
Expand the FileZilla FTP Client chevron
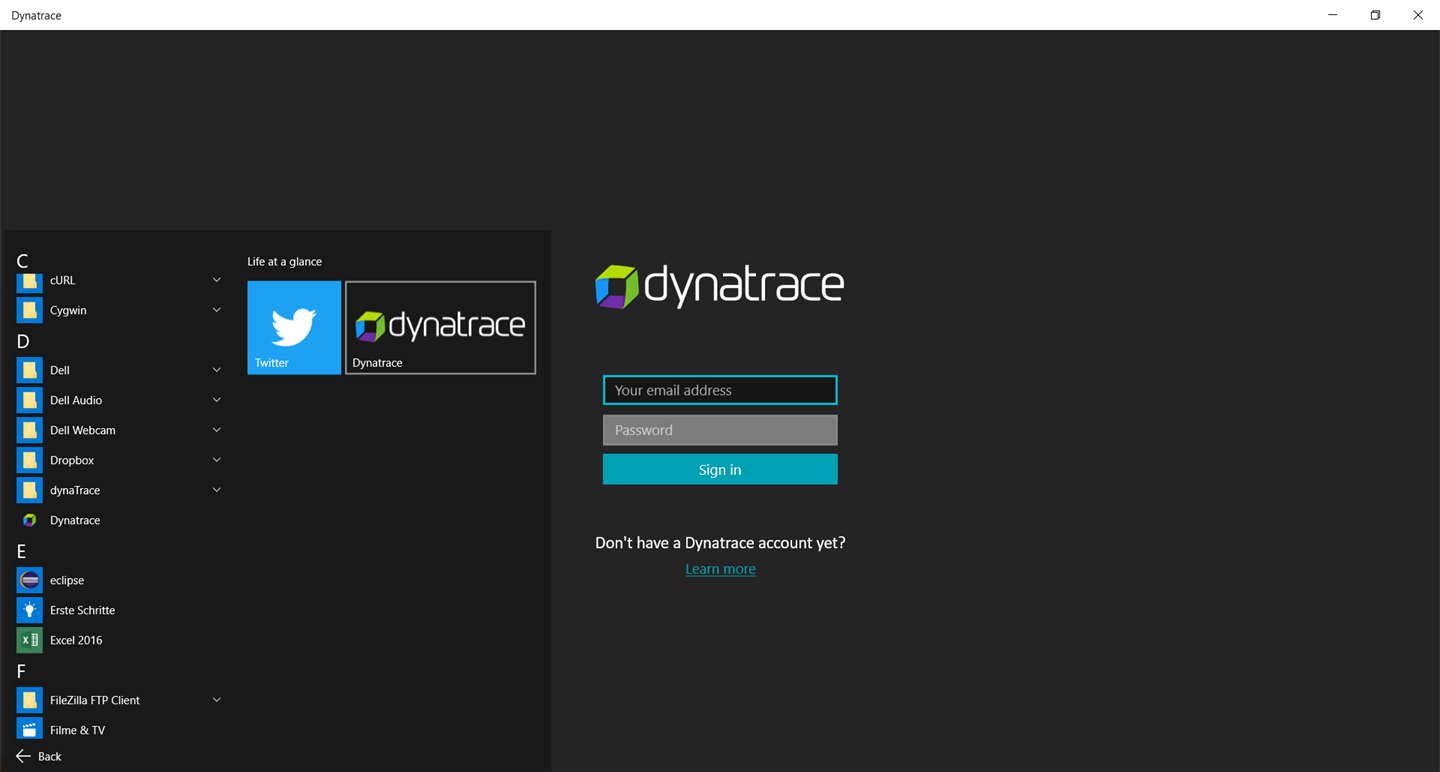tap(217, 700)
